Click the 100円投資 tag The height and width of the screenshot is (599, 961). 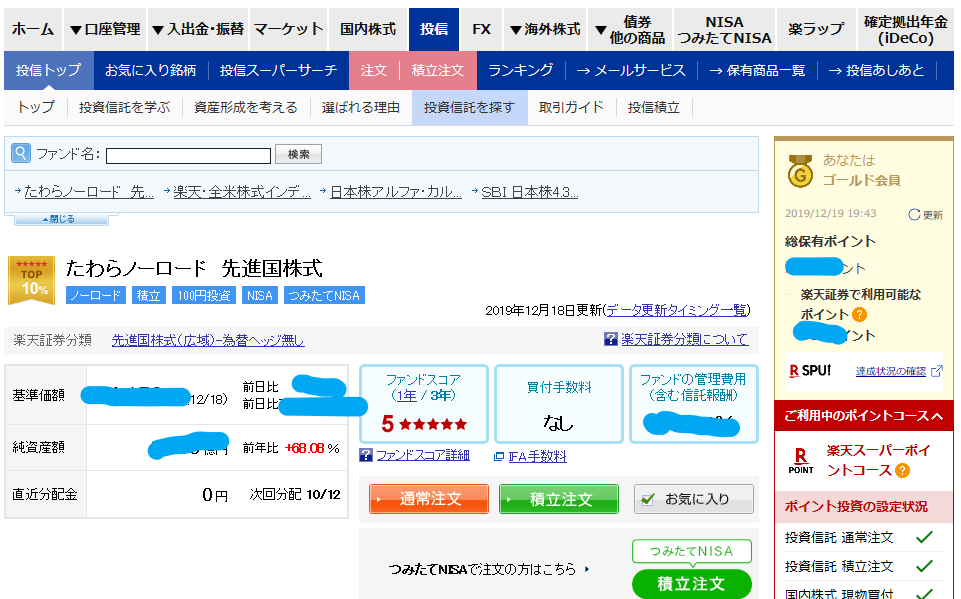click(x=204, y=296)
